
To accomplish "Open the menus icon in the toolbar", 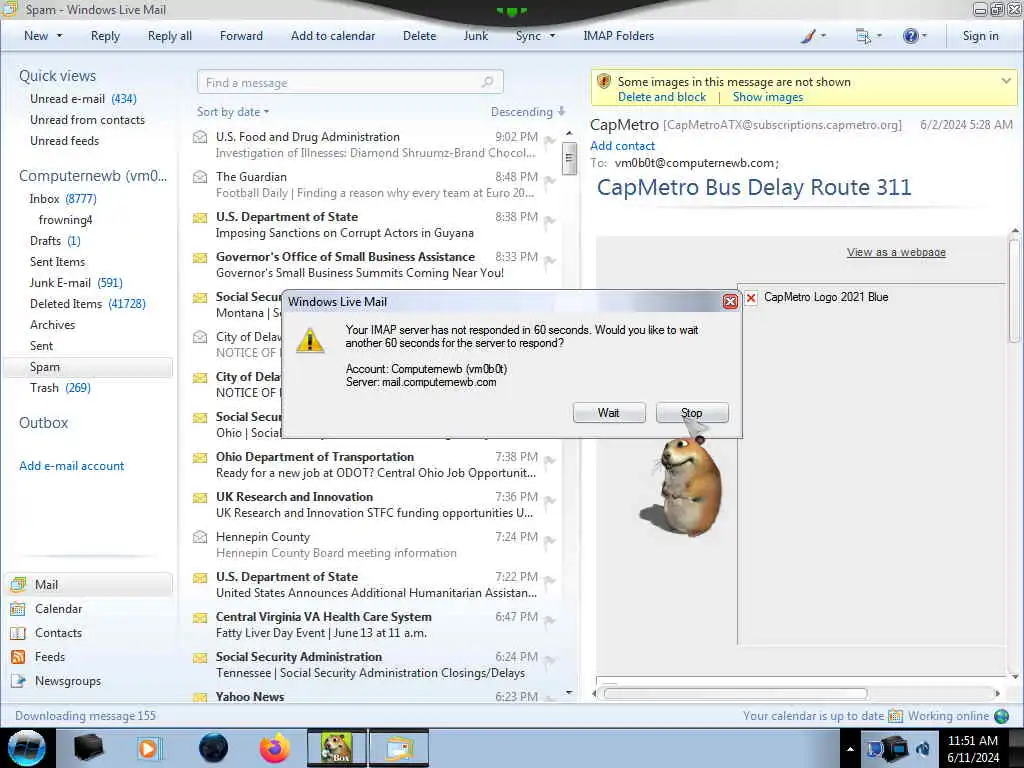I will [863, 36].
